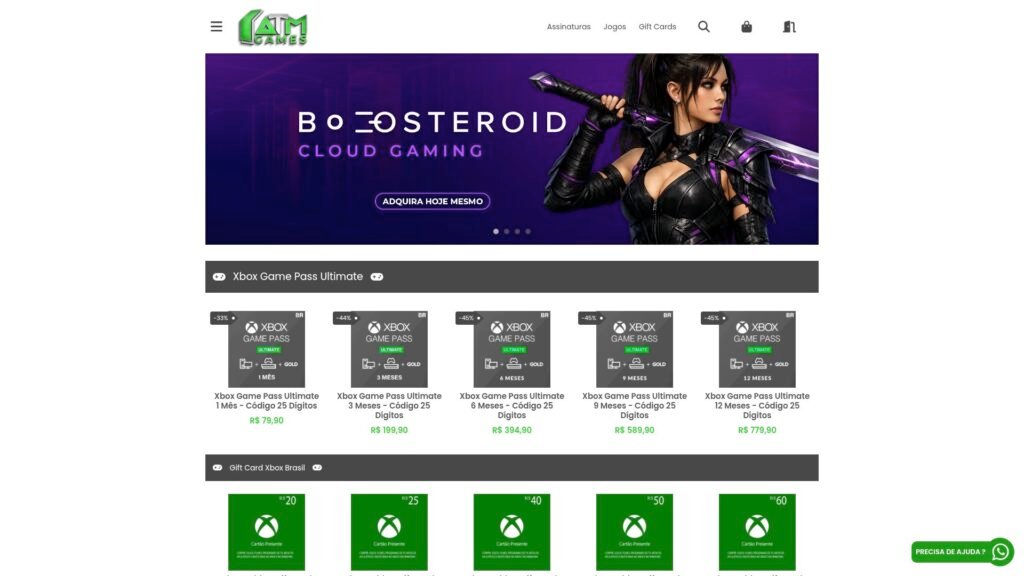Open the Assinaturas menu
This screenshot has height=576, width=1024.
[568, 27]
